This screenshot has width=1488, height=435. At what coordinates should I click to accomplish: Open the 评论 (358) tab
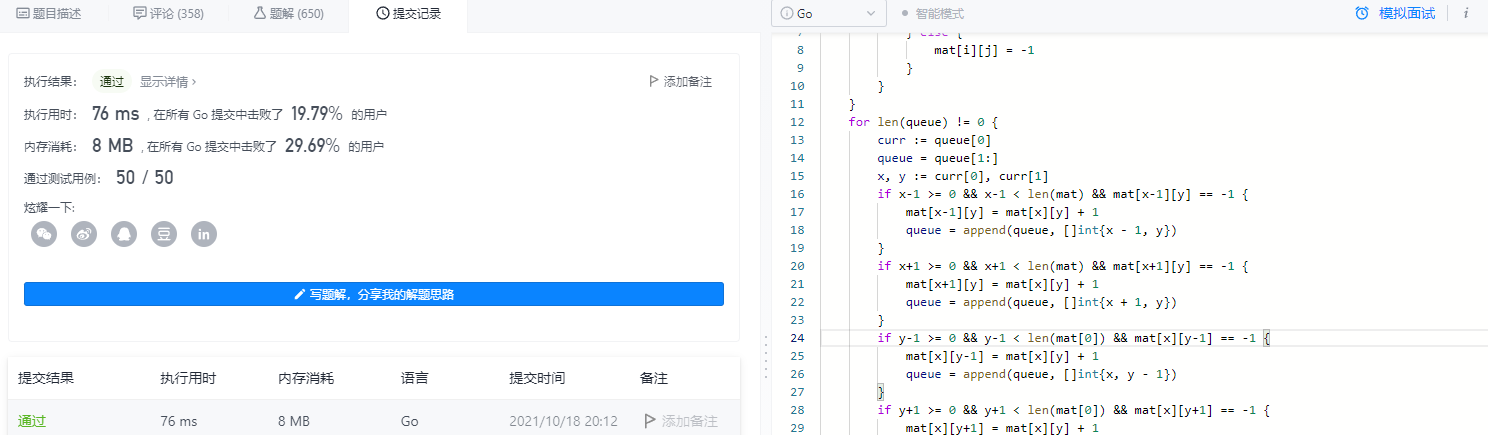coord(168,14)
